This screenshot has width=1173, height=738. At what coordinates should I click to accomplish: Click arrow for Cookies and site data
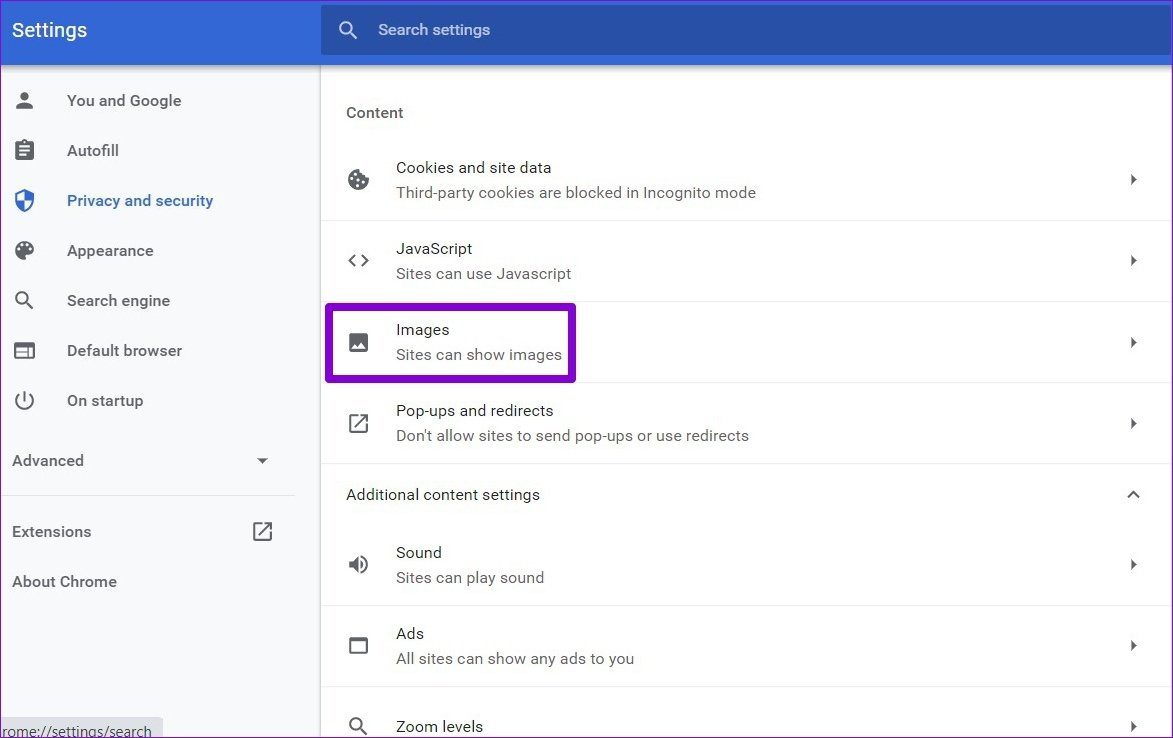tap(1133, 179)
